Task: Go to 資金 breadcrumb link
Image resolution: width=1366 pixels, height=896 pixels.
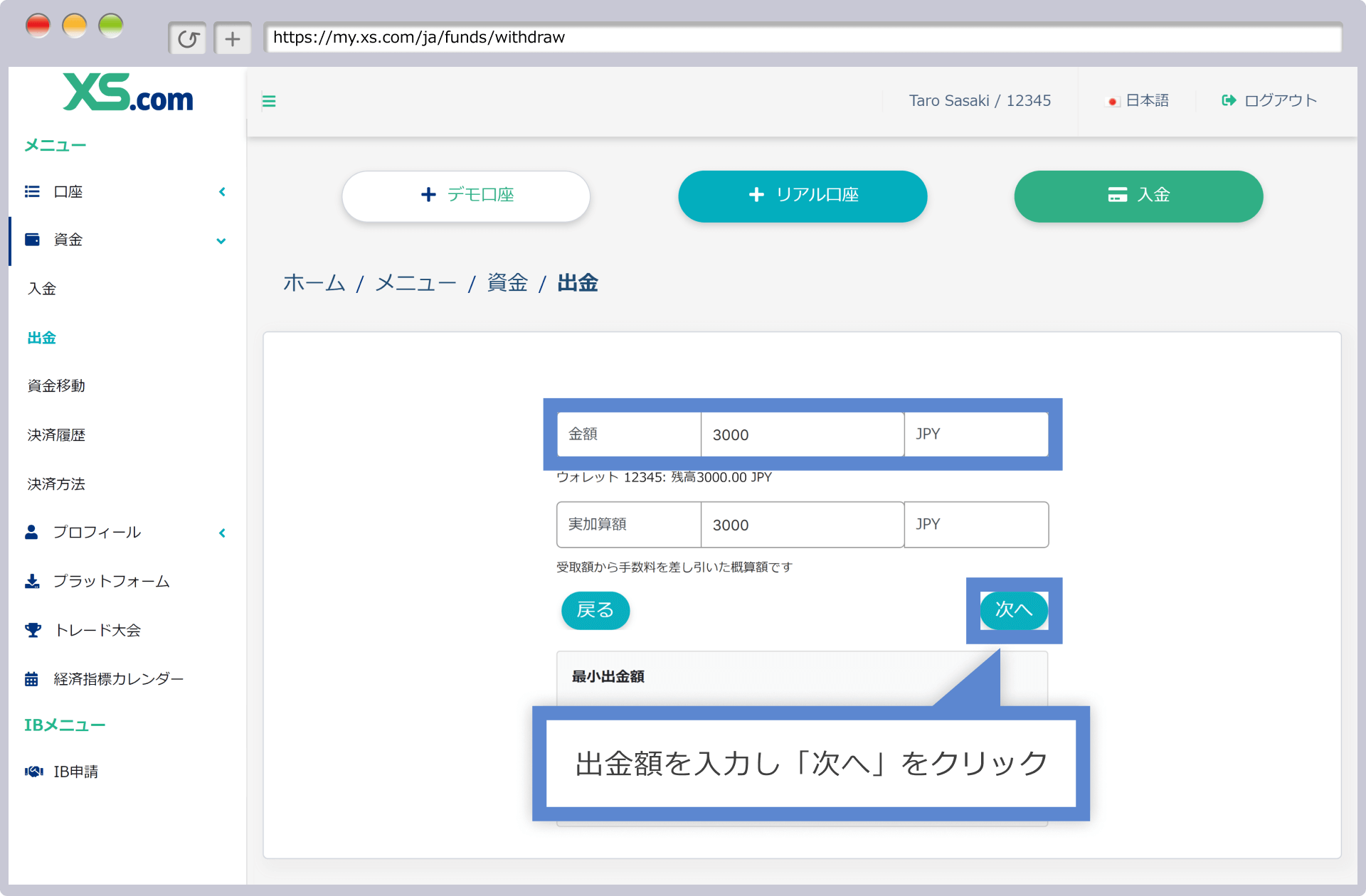Action: [x=507, y=283]
